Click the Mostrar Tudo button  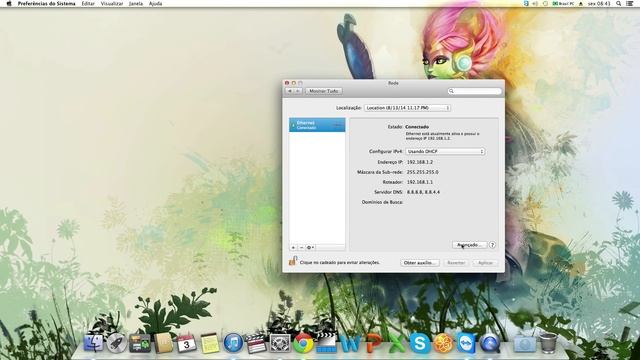[x=324, y=91]
